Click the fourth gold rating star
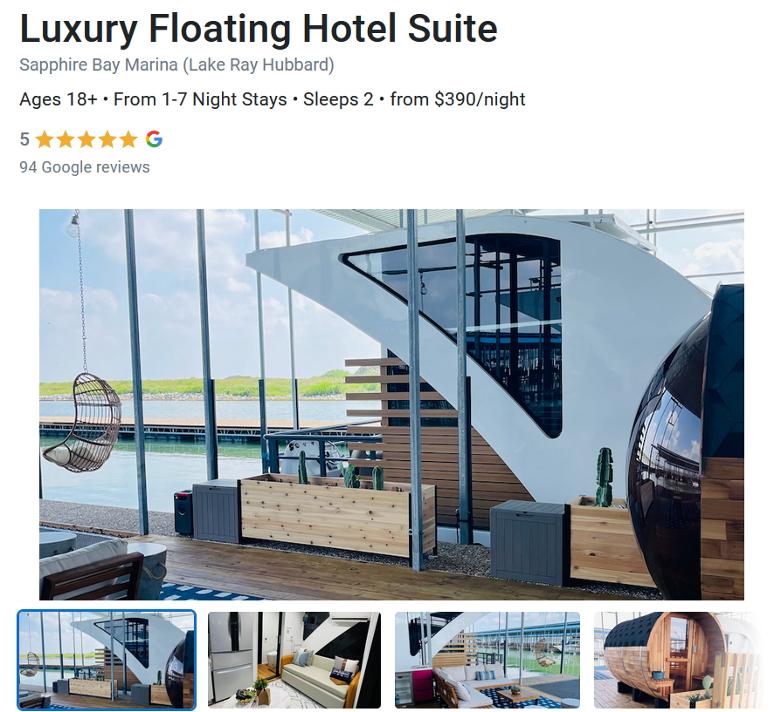Viewport: 774px width, 712px height. (108, 139)
